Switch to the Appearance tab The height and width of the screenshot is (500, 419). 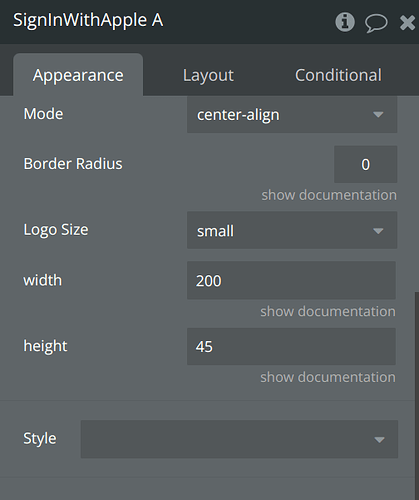click(x=78, y=75)
